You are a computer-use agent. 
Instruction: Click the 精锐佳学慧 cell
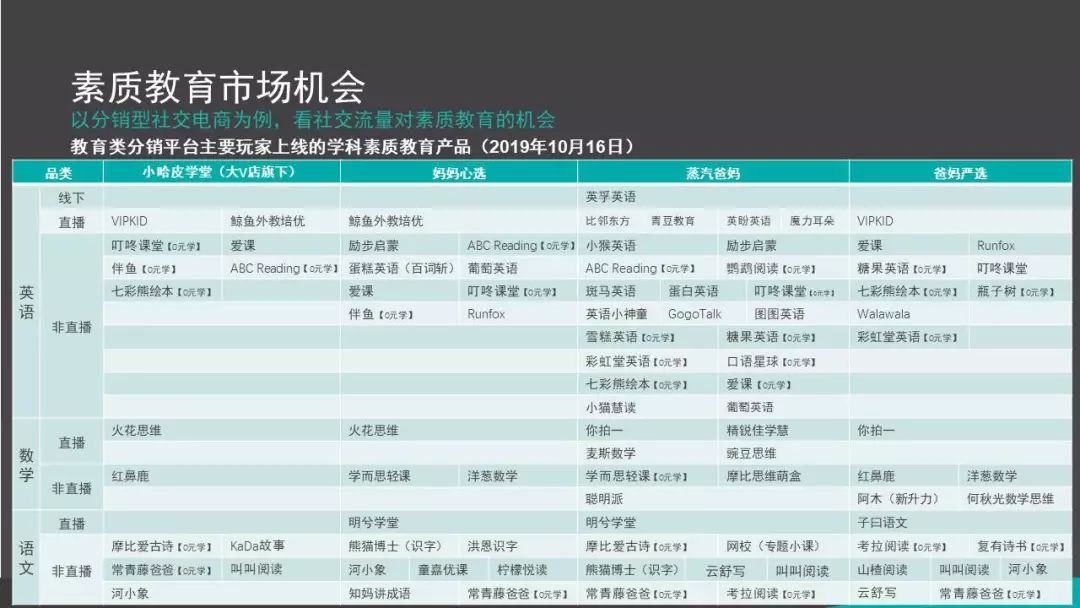tap(758, 430)
